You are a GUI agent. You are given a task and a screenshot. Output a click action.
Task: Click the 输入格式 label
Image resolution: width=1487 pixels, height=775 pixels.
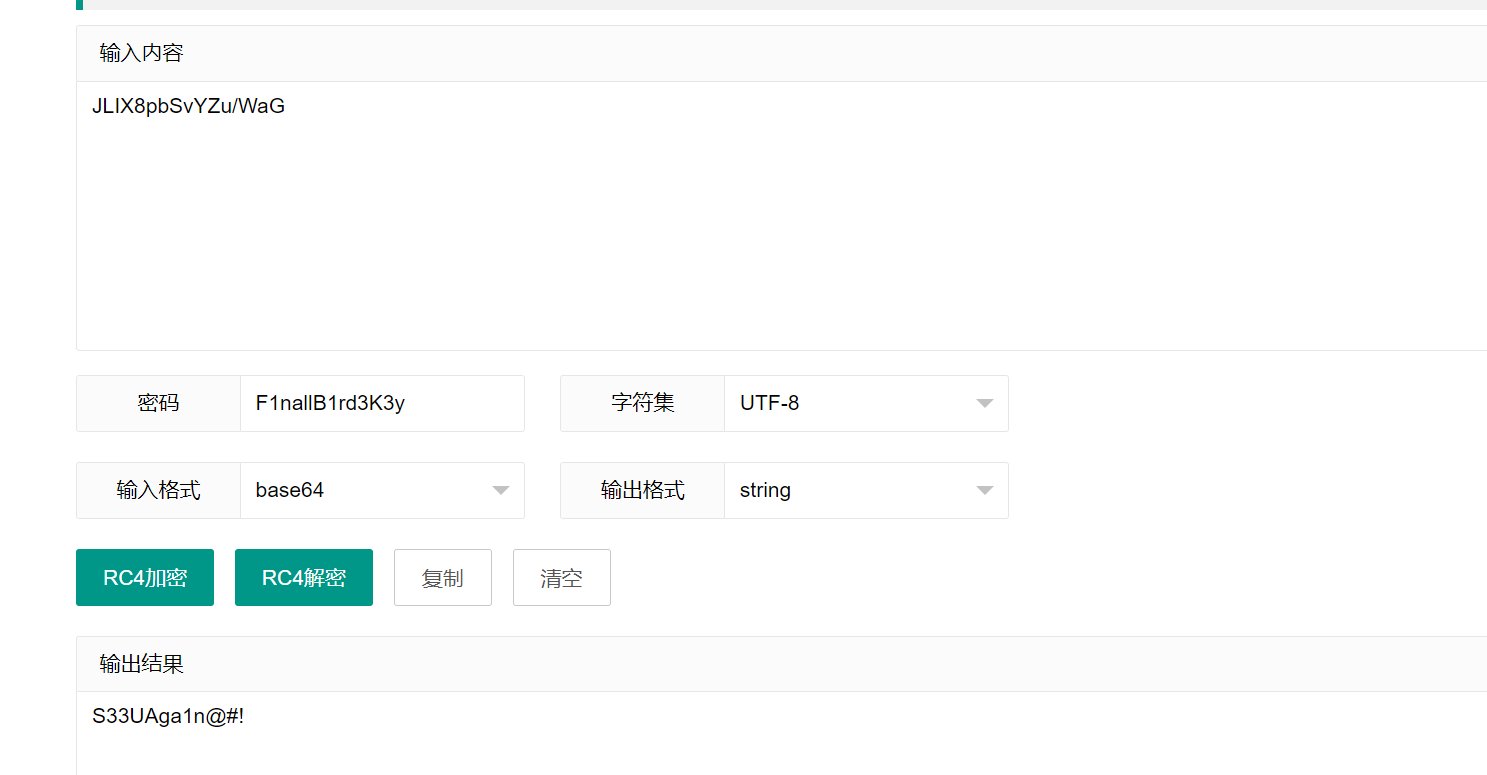point(158,491)
